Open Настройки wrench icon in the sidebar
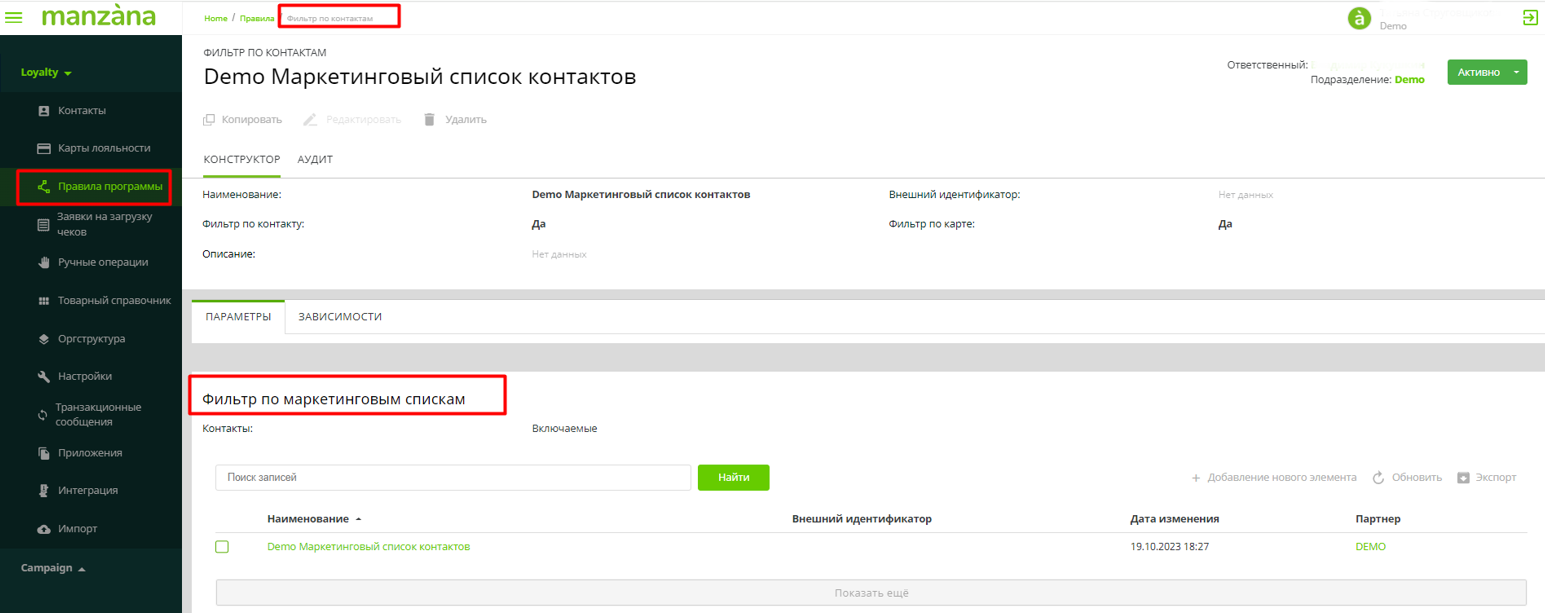The image size is (1545, 613). click(43, 377)
